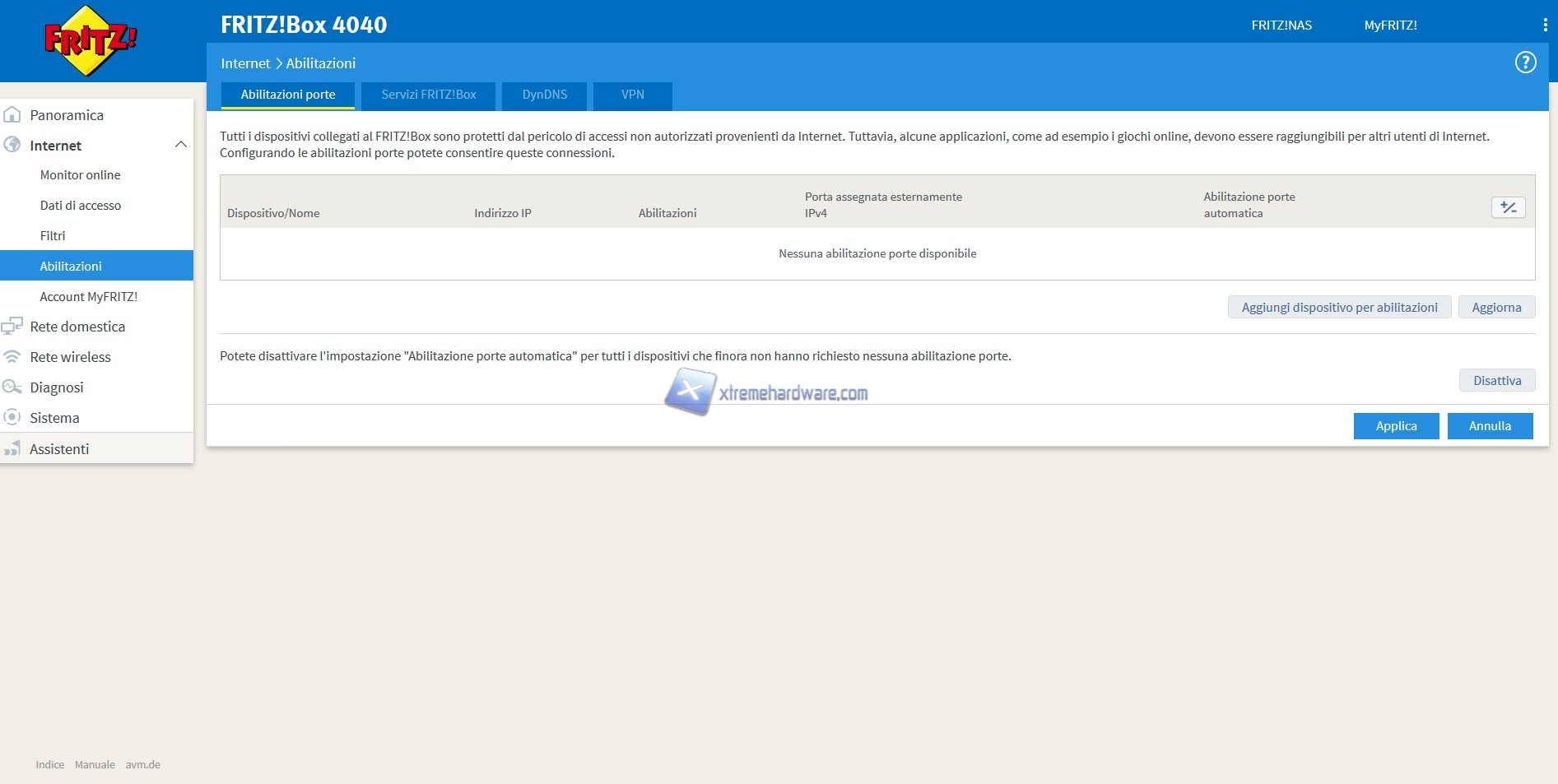The width and height of the screenshot is (1558, 784).
Task: Click the Applica button
Action: (1396, 426)
